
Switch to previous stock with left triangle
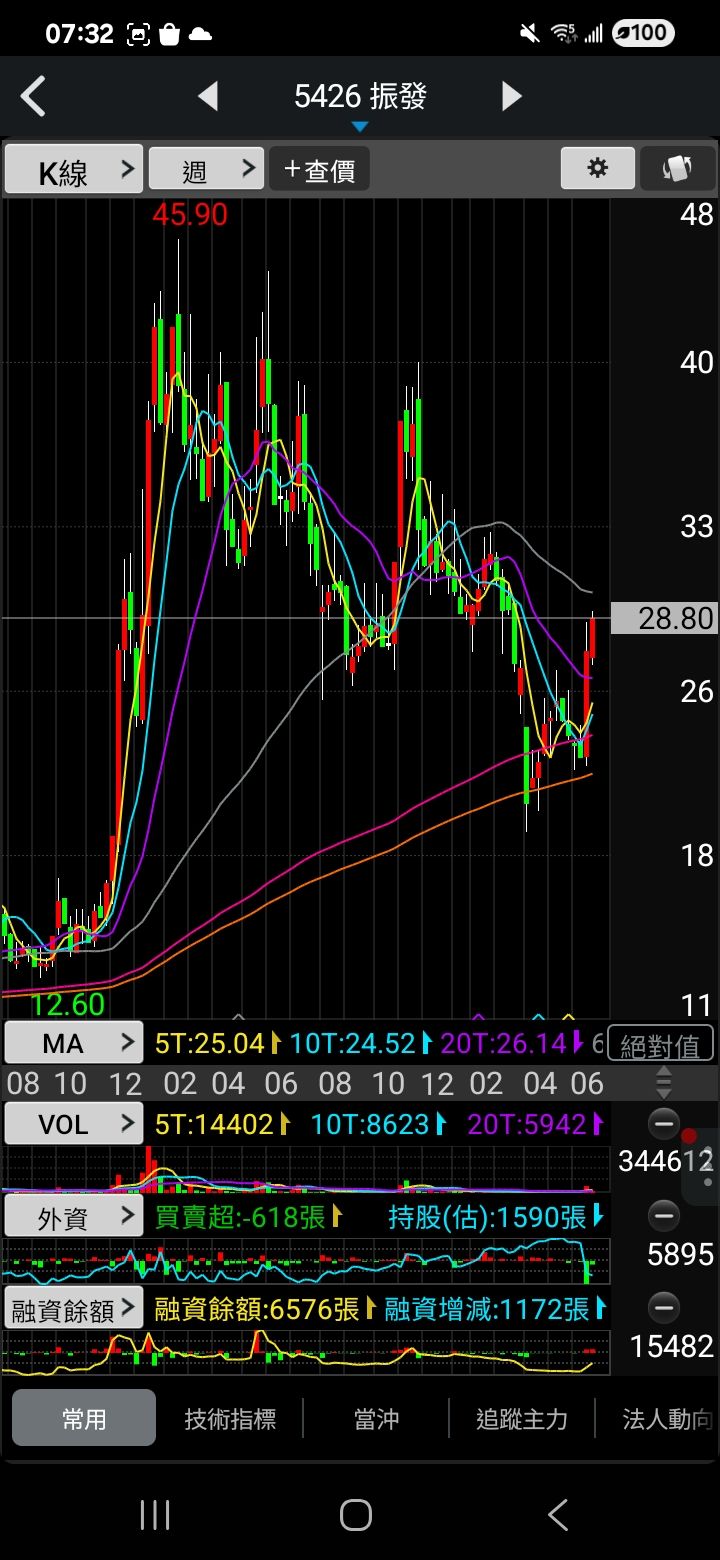(x=208, y=96)
